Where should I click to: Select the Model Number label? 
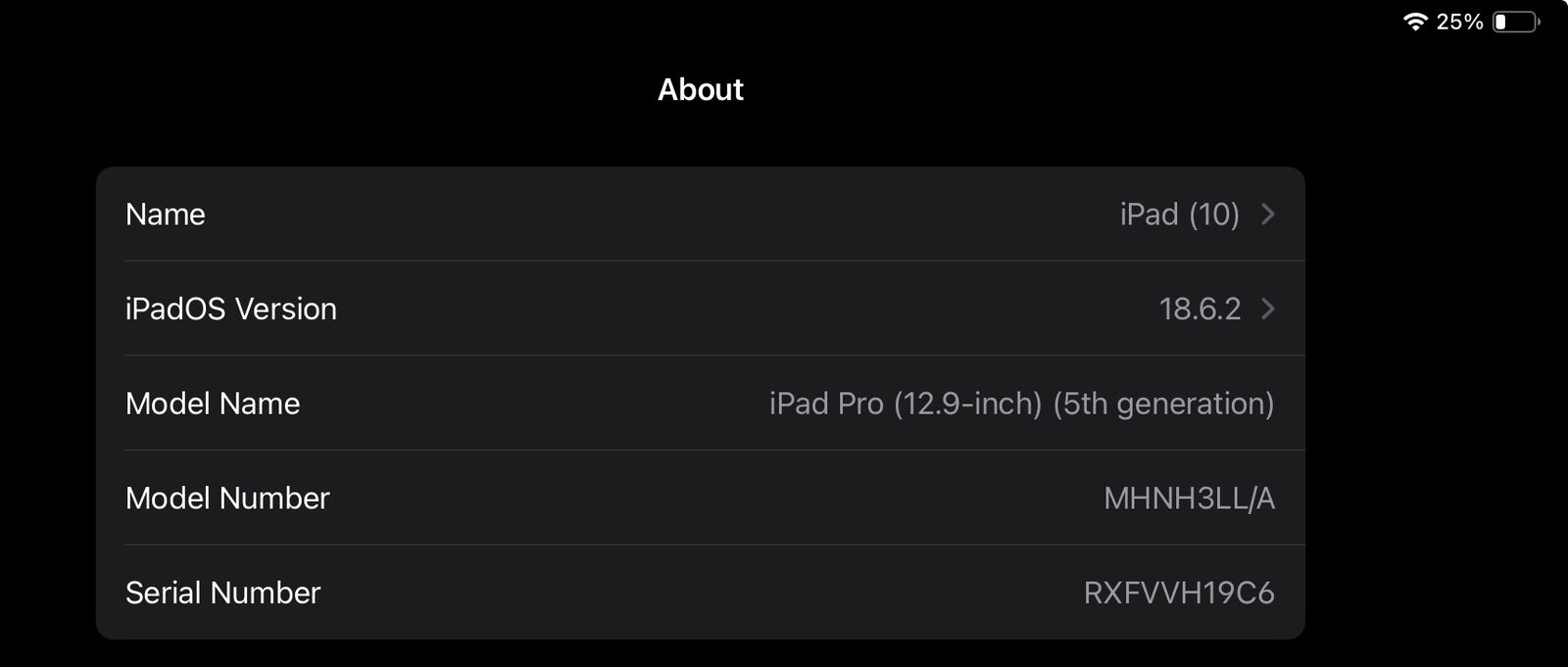click(x=227, y=498)
